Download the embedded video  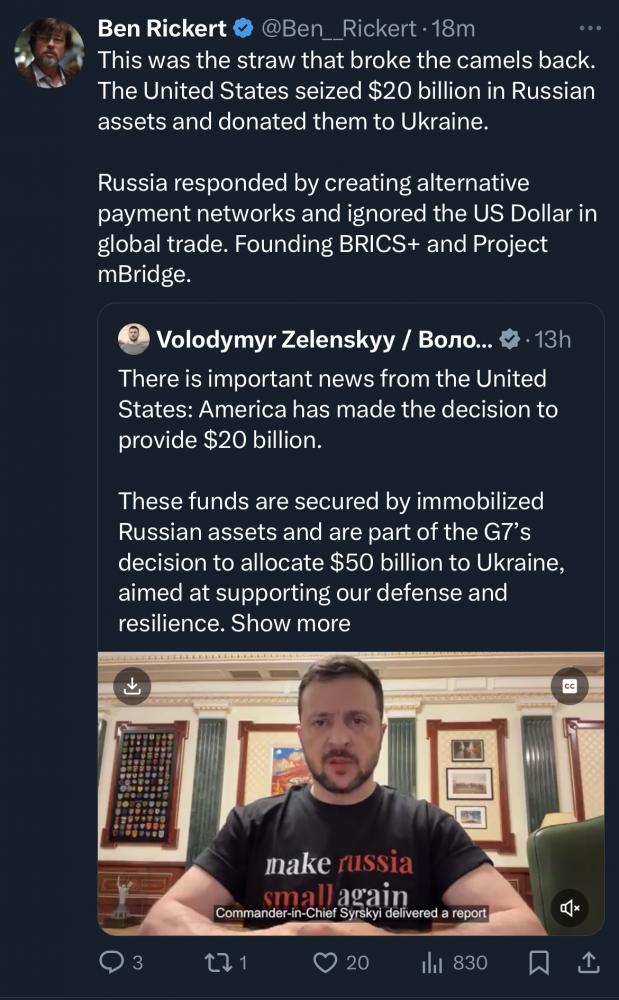131,685
